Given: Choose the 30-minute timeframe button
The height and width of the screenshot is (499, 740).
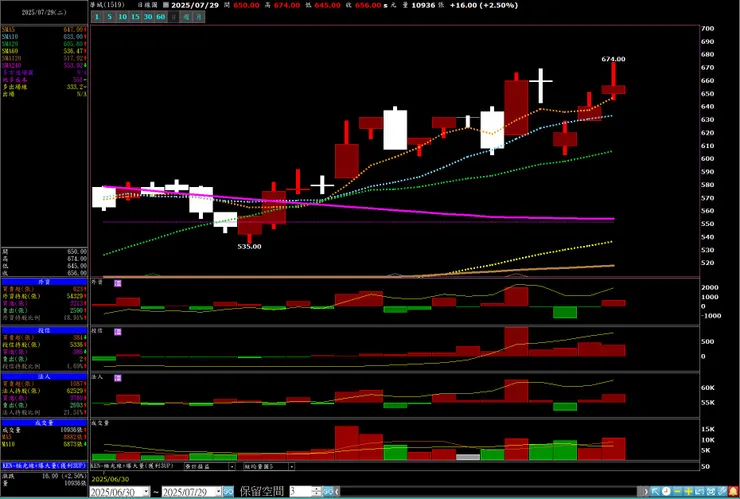Looking at the screenshot, I should 148,17.
